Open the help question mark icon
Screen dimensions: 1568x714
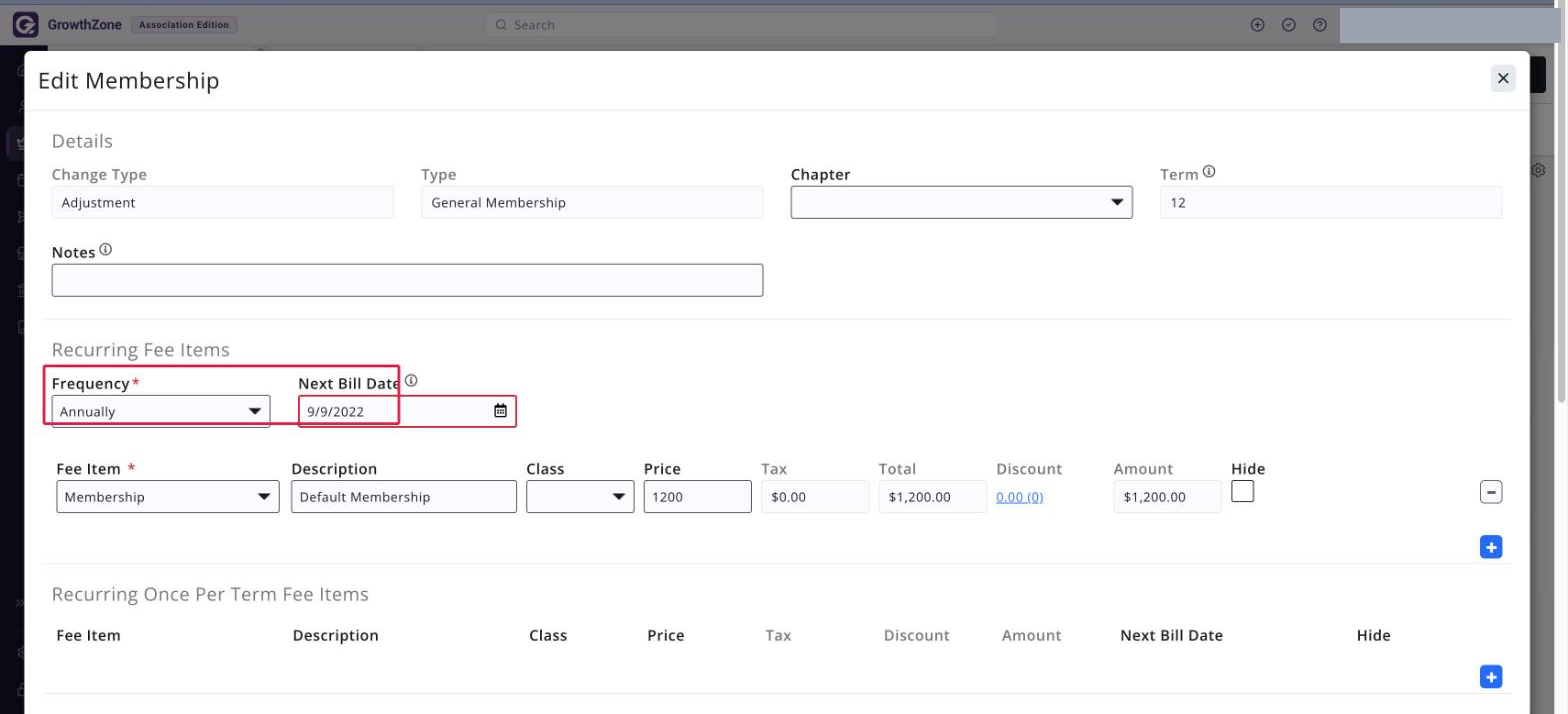click(x=1320, y=25)
